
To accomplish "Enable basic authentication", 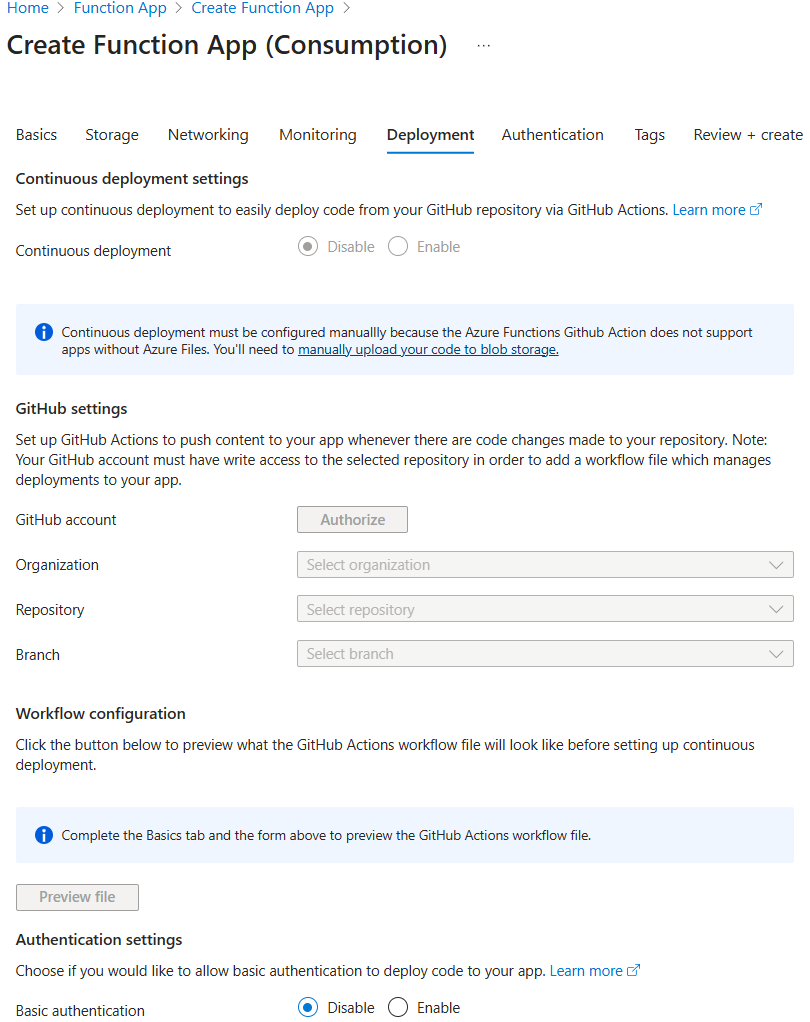I will point(397,1007).
